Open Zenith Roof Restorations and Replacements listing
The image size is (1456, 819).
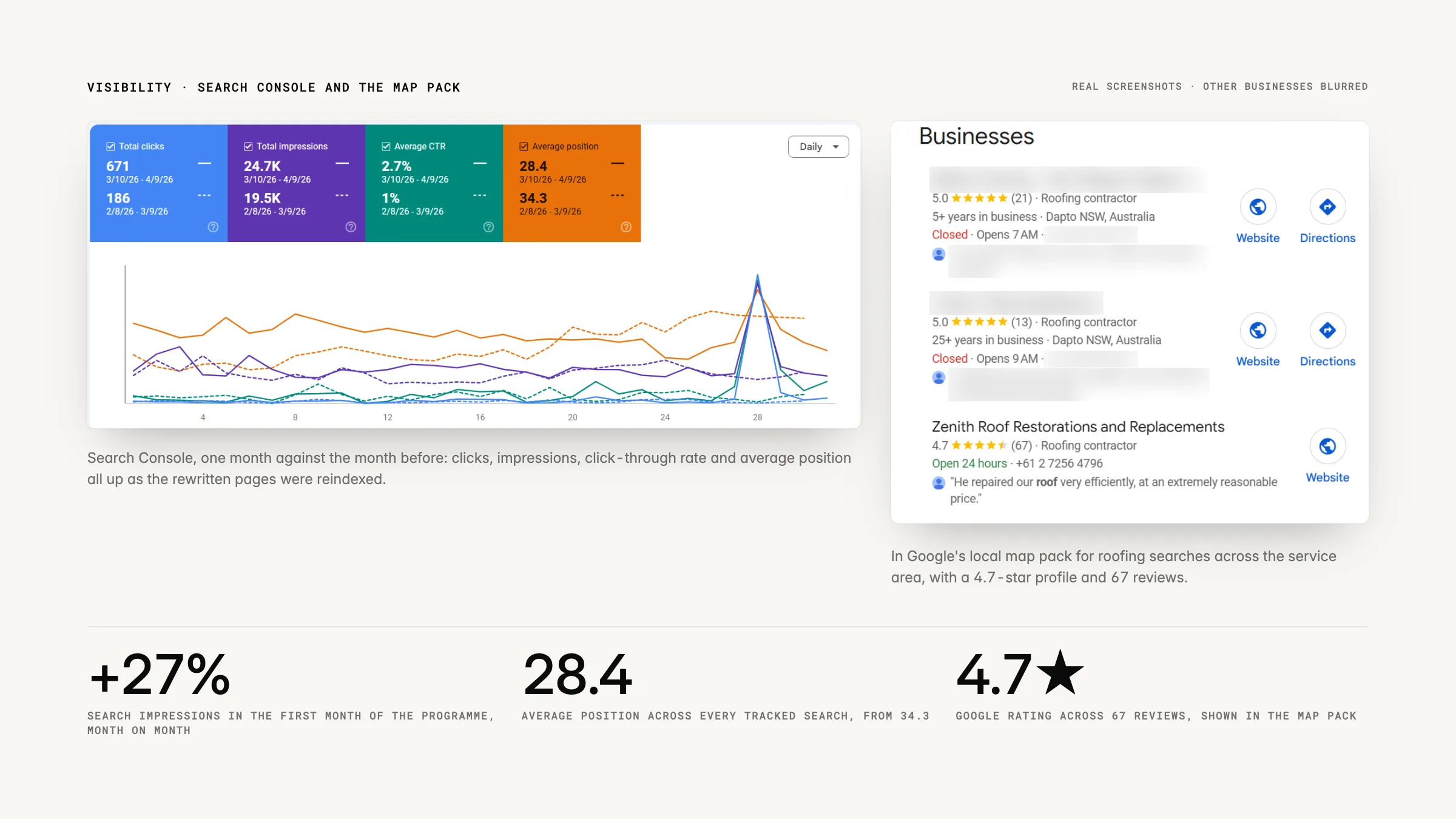[x=1078, y=426]
